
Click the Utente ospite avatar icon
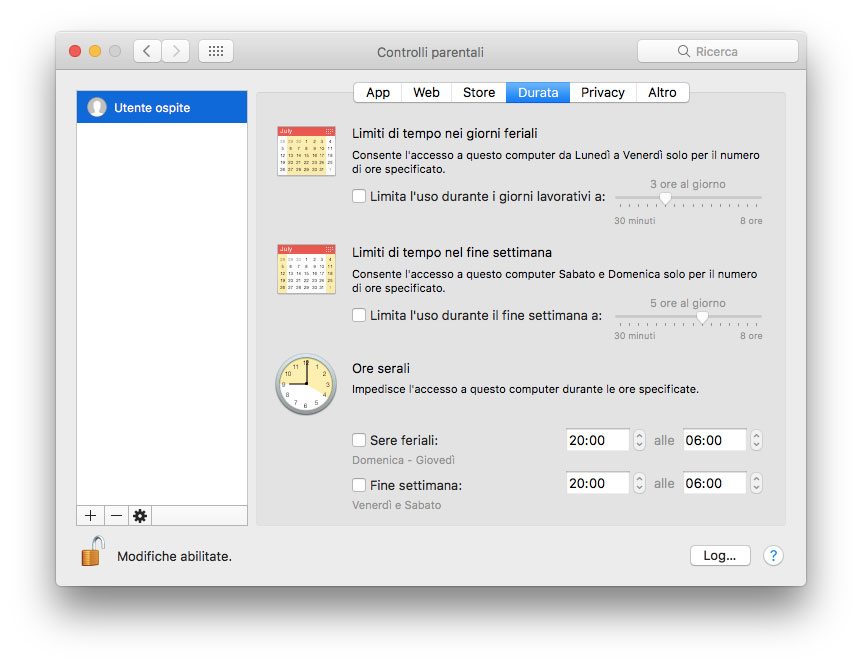(97, 107)
